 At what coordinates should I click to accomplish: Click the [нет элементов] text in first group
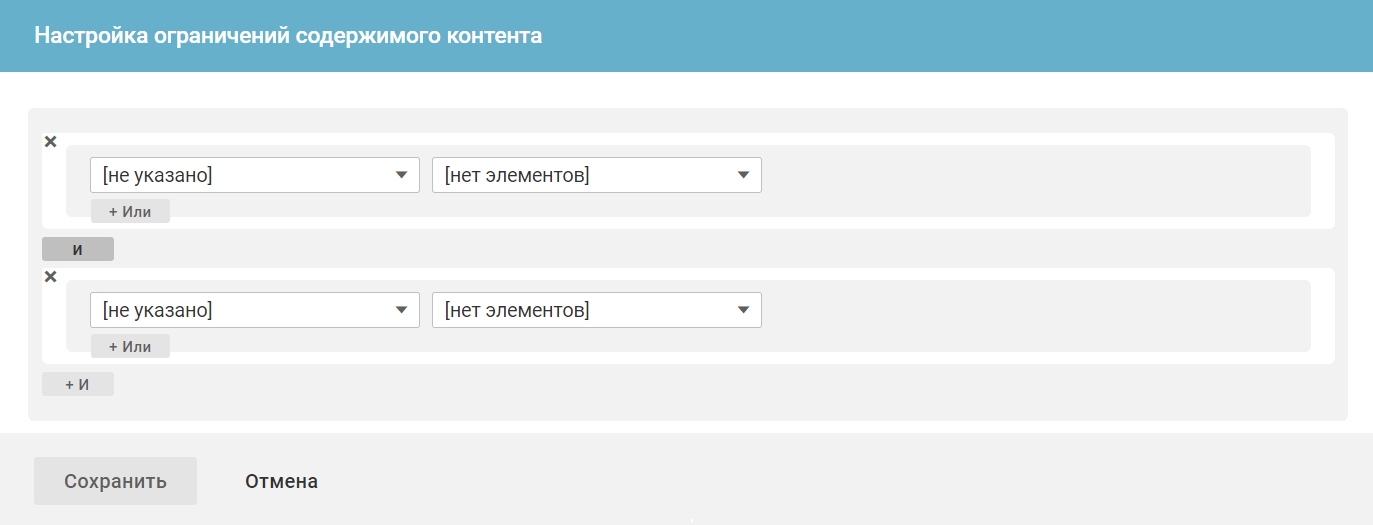point(517,176)
